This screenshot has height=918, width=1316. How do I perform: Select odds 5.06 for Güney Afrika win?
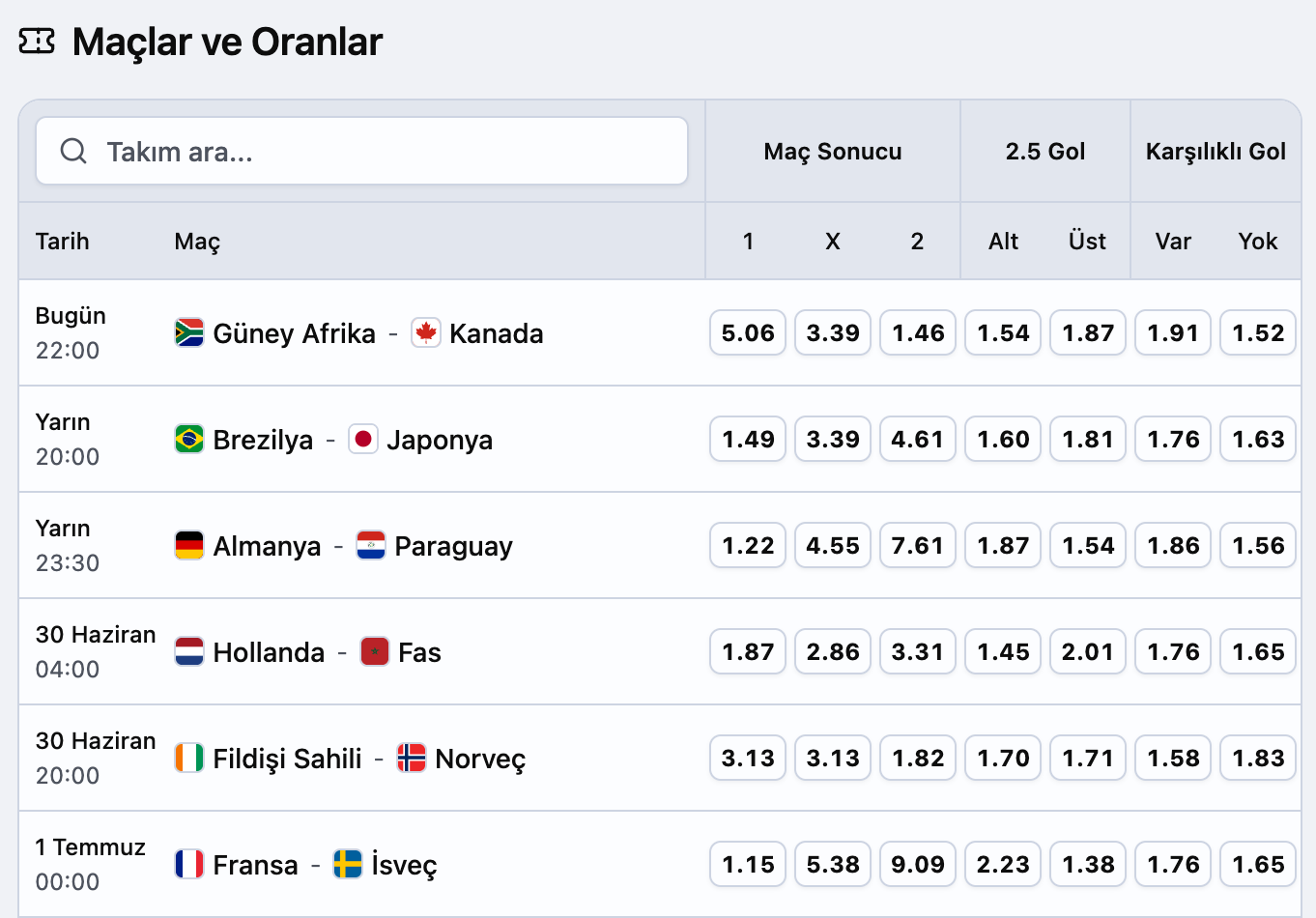coord(748,332)
